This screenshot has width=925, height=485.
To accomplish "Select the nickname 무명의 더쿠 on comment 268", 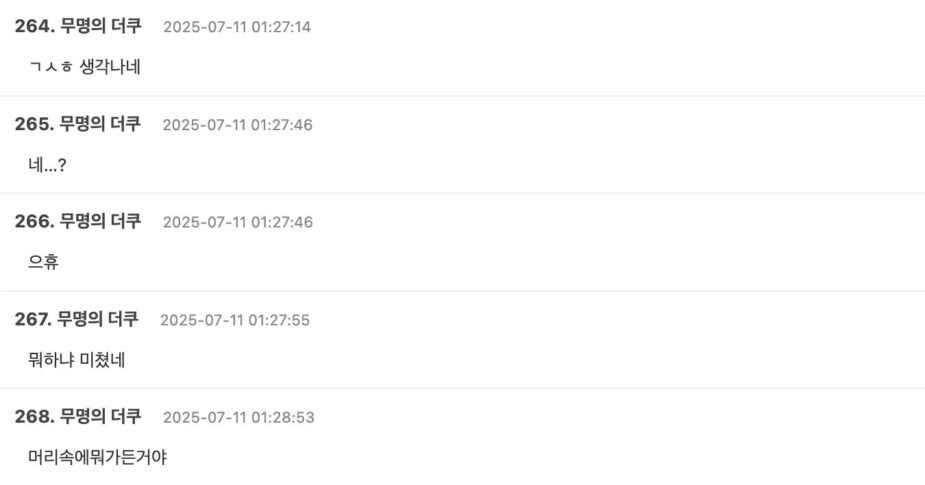I will 100,416.
